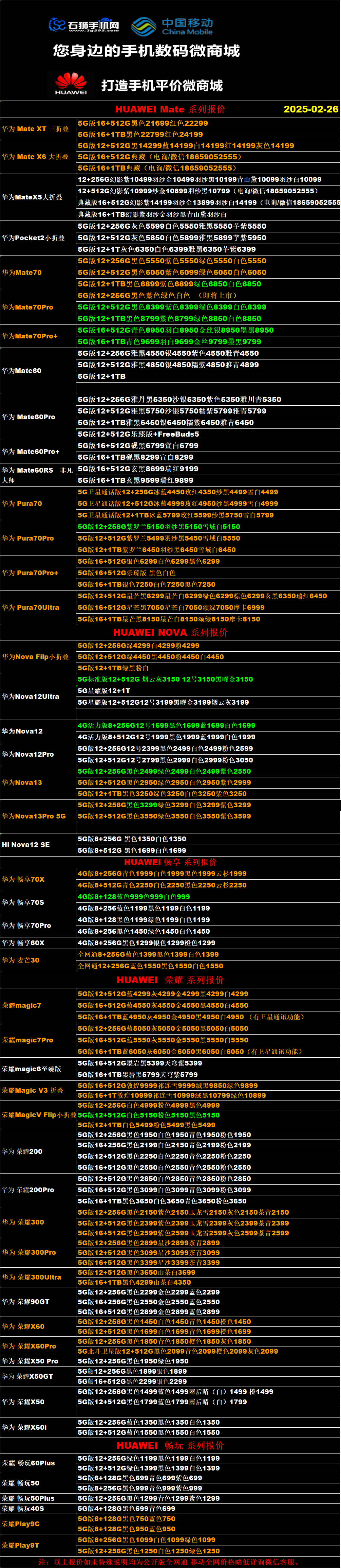Click the 2025-02-26 date label
341x1568 pixels.
310,109
